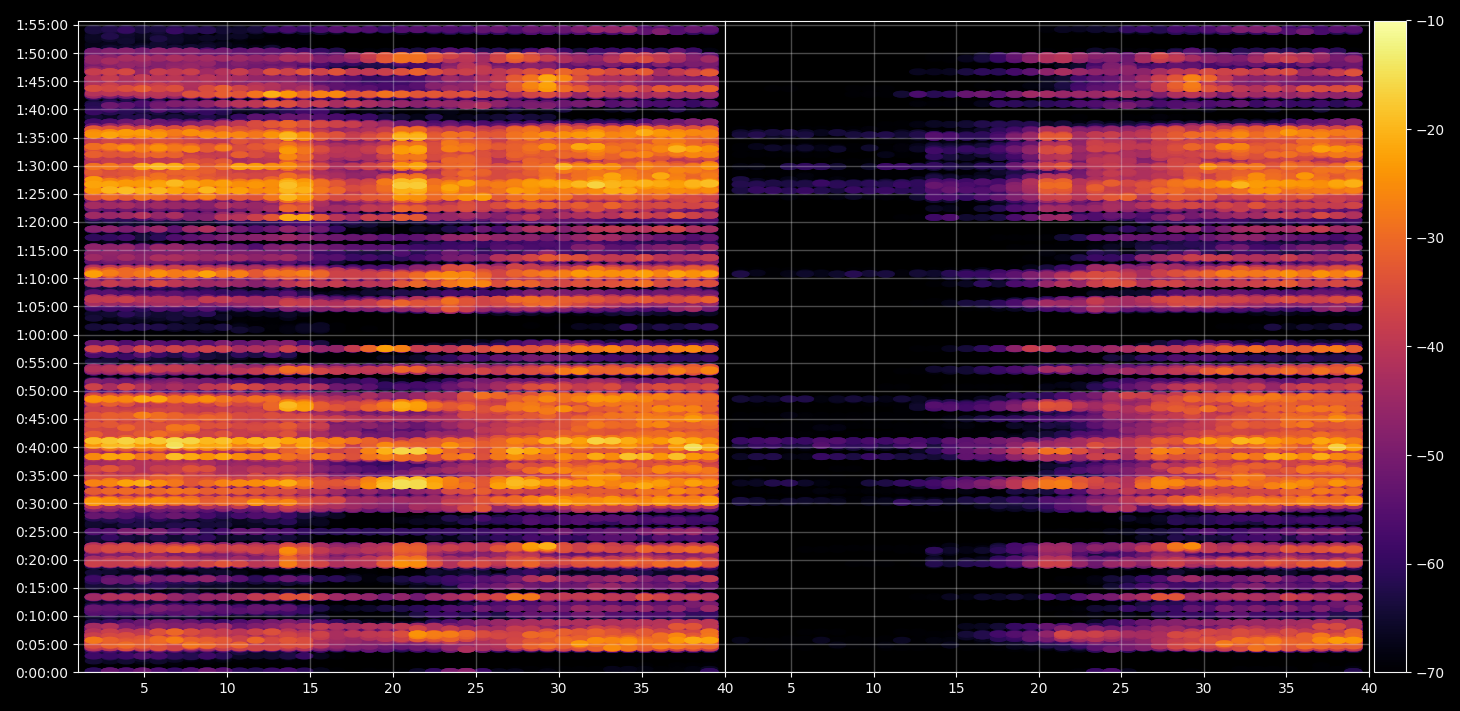
Task: Click x-axis tick 30 under the right heatmap
Action: (1204, 689)
